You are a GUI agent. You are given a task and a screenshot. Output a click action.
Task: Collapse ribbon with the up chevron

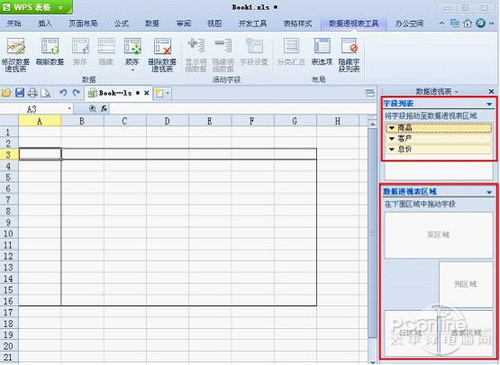[442, 23]
